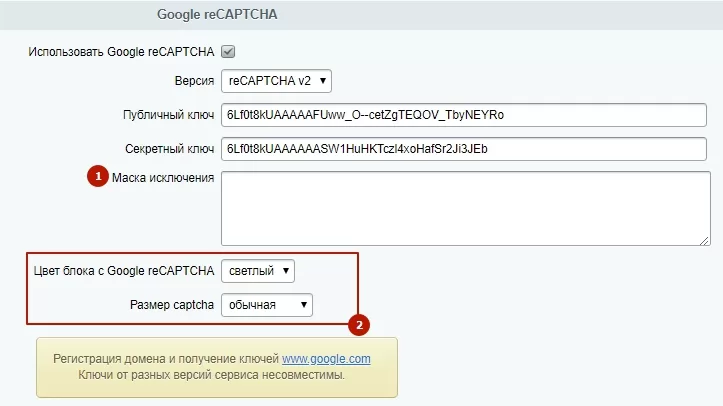Open the Версия dropdown showing reCAPTCHA v2

click(276, 81)
